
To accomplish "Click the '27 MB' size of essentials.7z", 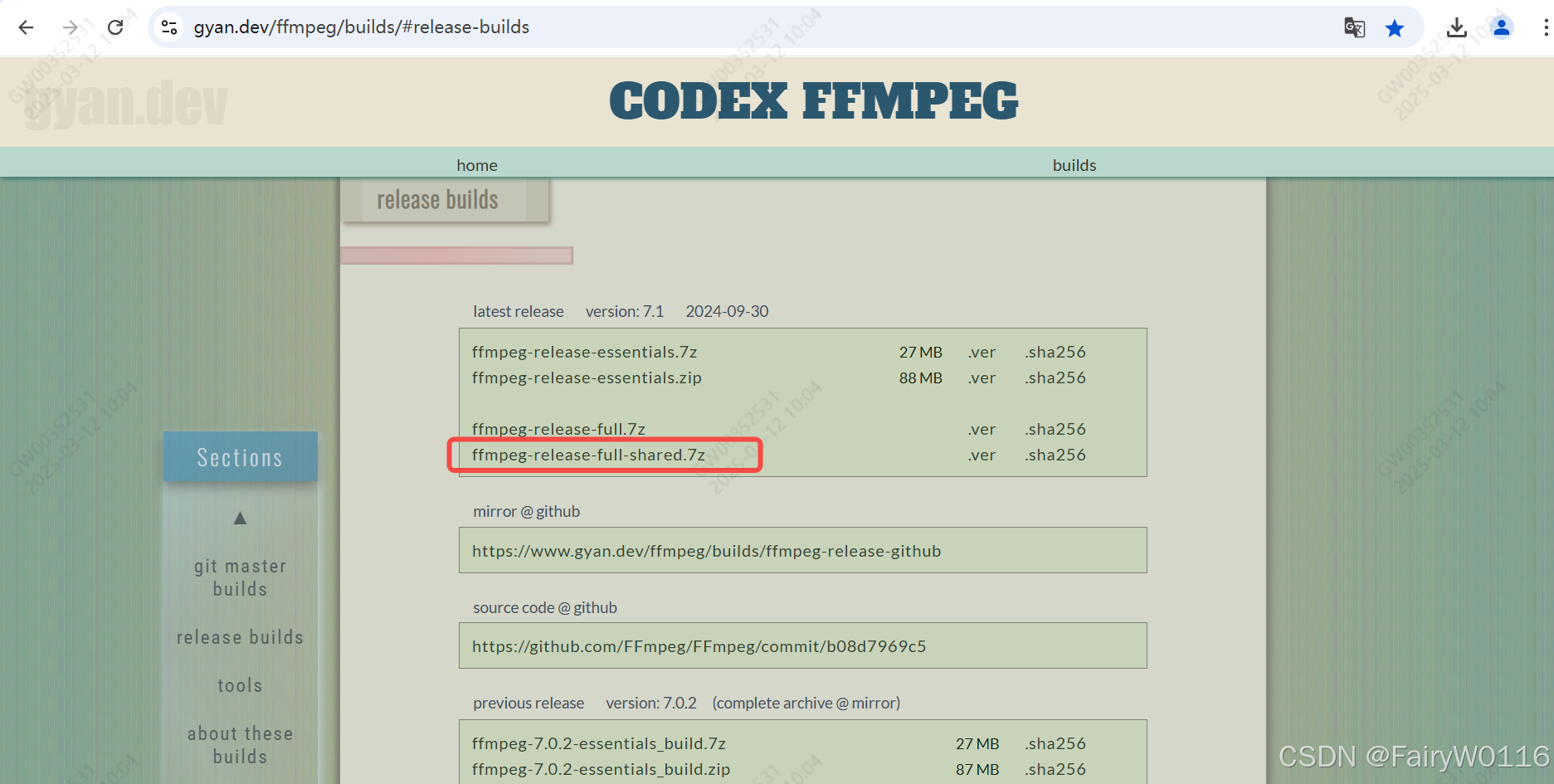I will click(x=921, y=353).
